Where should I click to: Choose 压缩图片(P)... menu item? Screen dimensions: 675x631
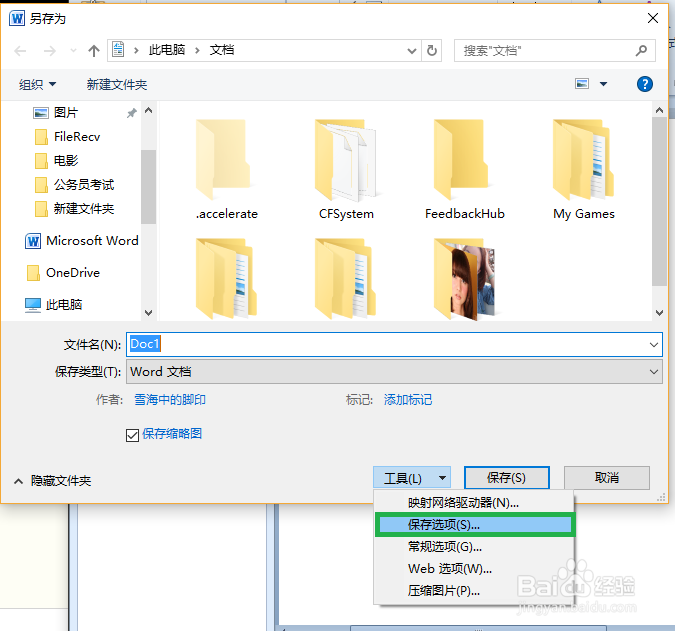point(474,591)
